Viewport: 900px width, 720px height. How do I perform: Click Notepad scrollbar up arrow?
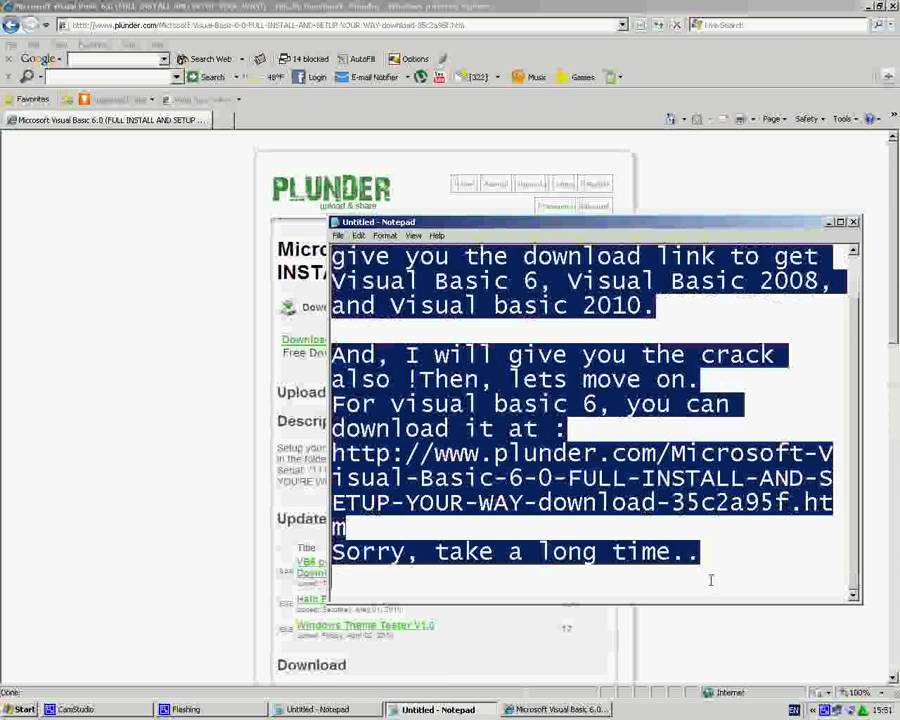[x=854, y=250]
